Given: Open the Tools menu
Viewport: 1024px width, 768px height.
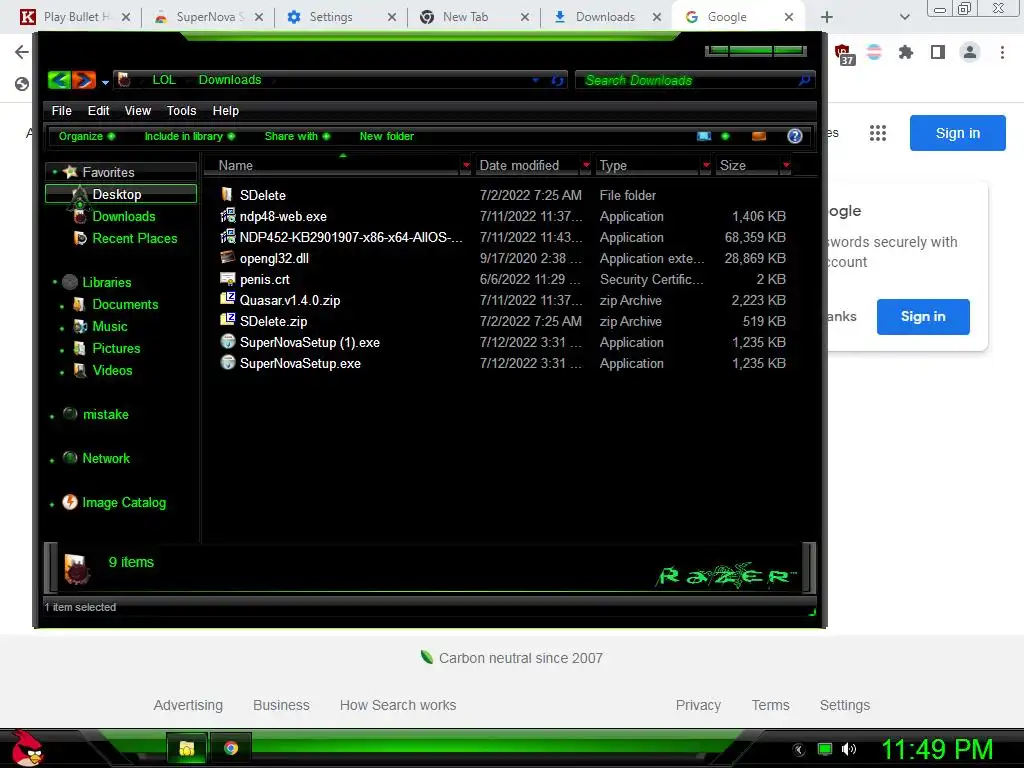Looking at the screenshot, I should [182, 110].
